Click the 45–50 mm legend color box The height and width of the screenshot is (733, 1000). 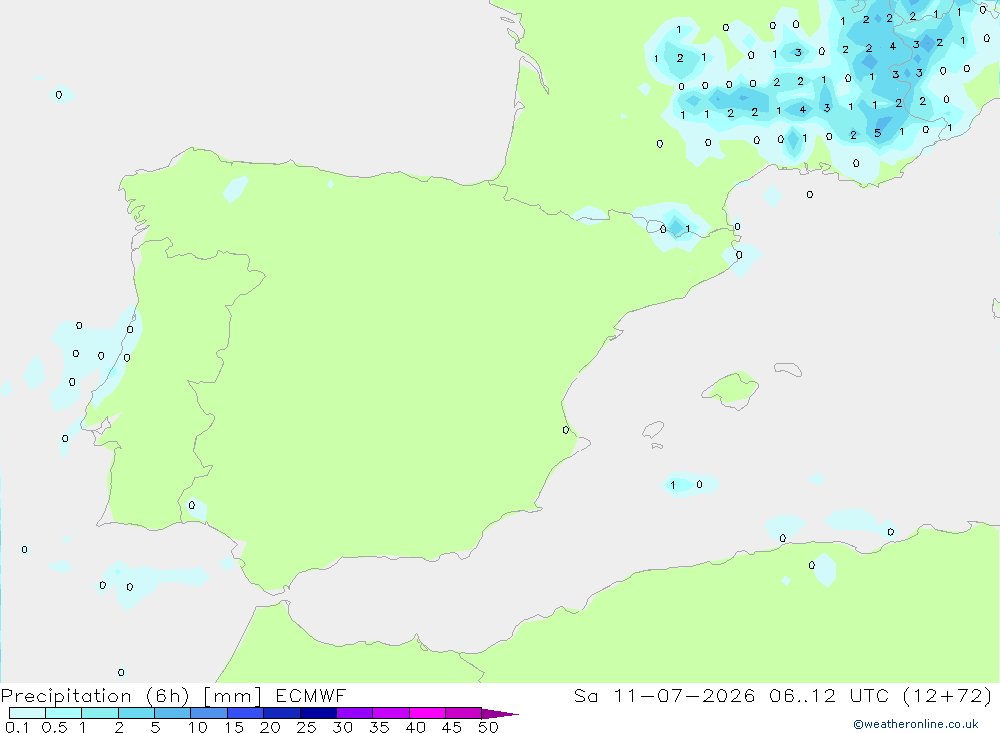(x=463, y=713)
